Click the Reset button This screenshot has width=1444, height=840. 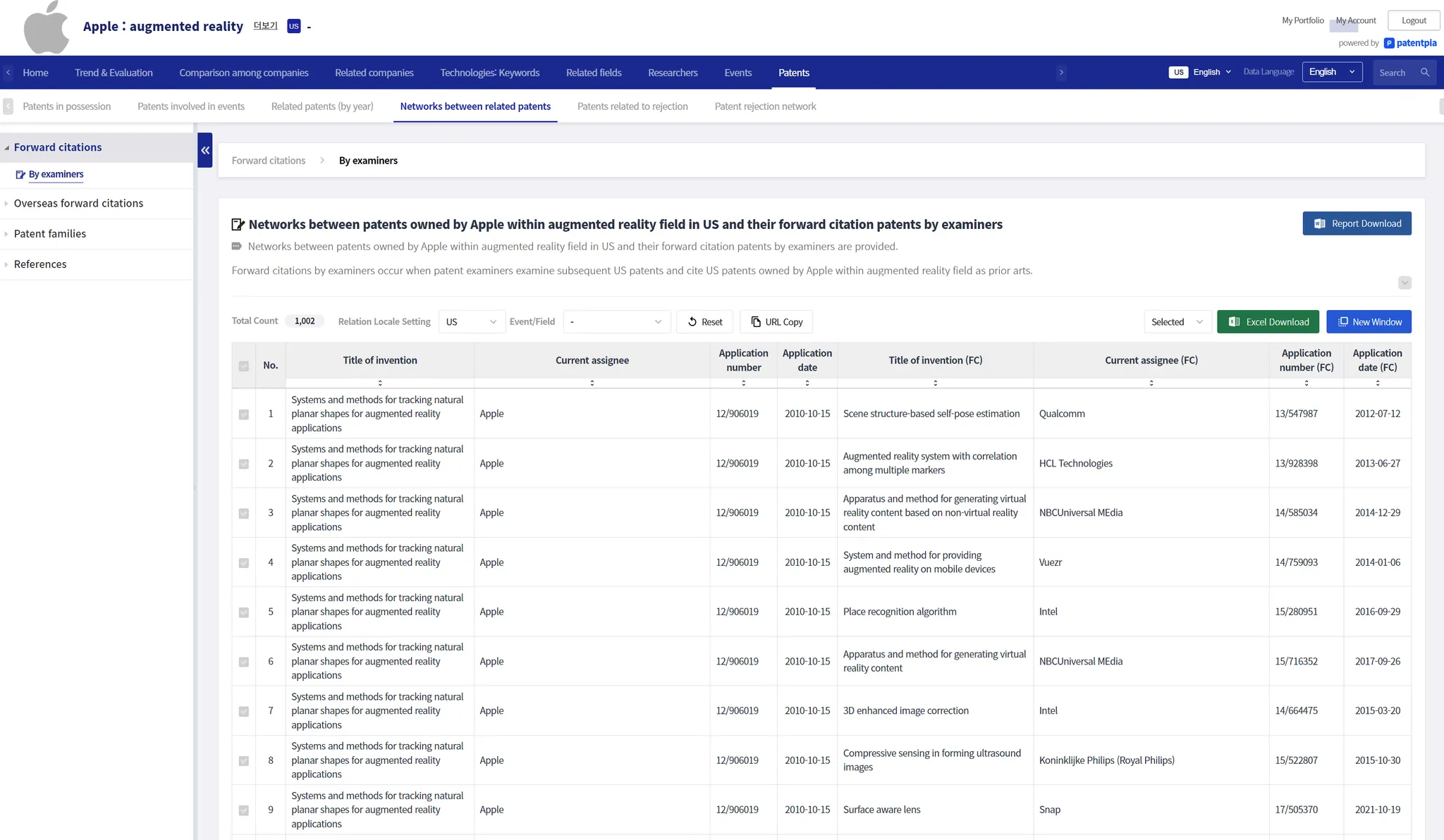click(704, 322)
